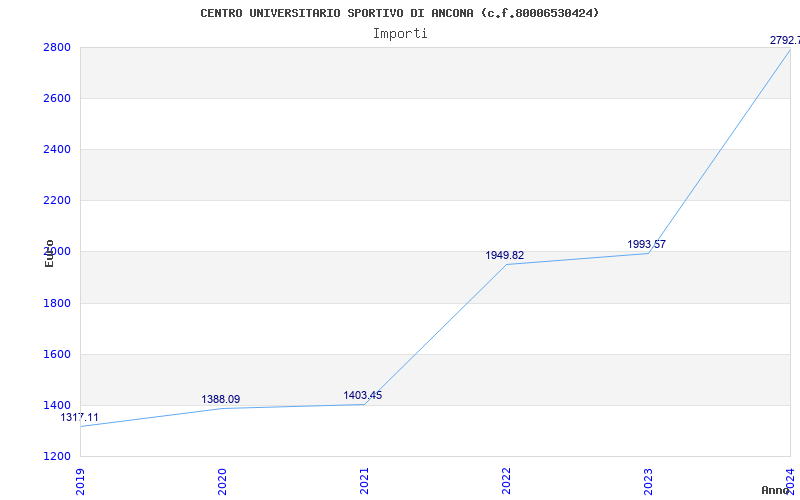Click the 1200 y-axis tick label
Screen dimensions: 800x500
[x=57, y=456]
